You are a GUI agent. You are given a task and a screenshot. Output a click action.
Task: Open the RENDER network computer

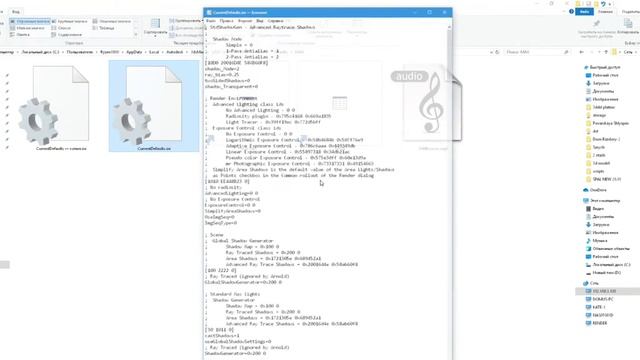[x=597, y=323]
